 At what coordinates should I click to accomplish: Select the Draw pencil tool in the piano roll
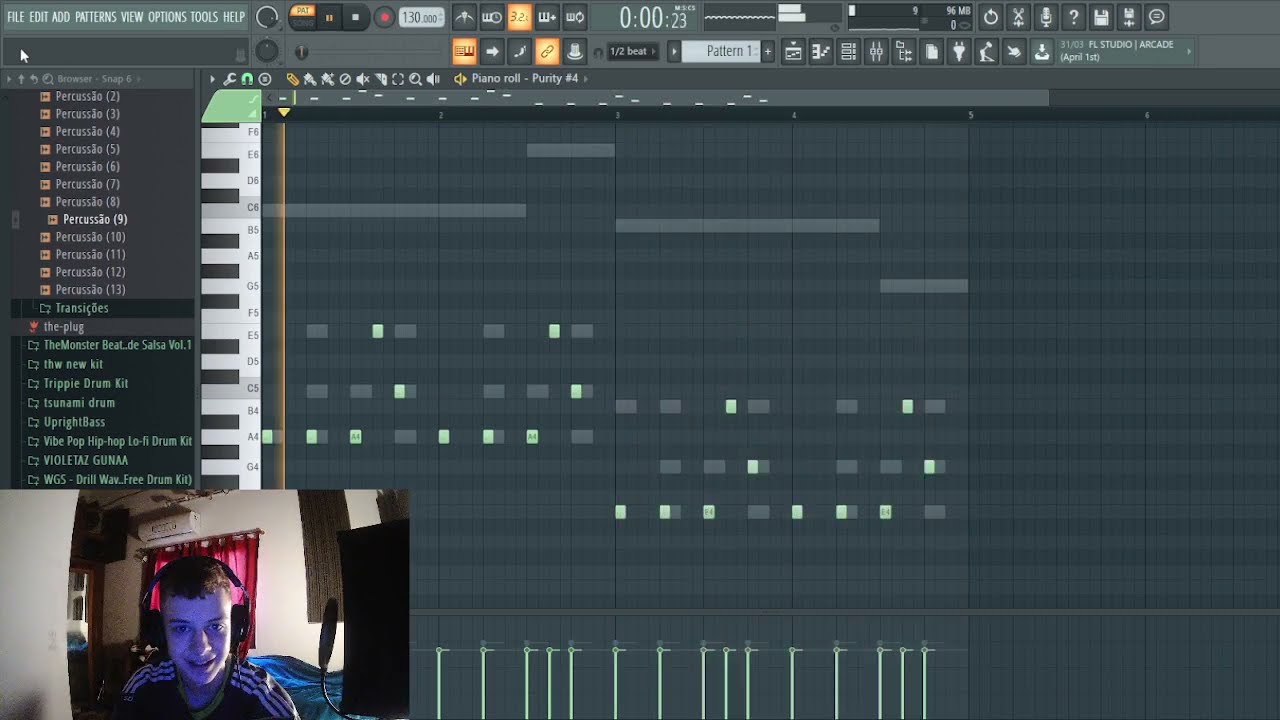(292, 78)
